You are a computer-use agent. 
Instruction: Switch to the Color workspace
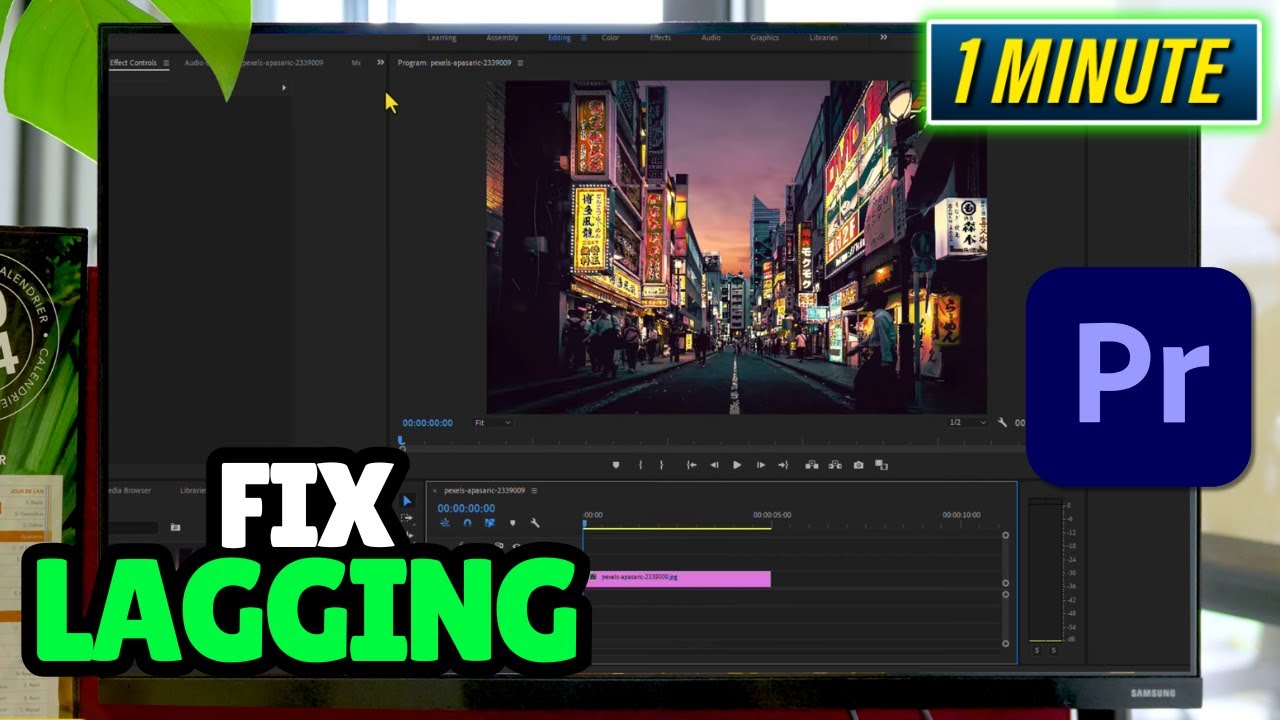[x=610, y=38]
